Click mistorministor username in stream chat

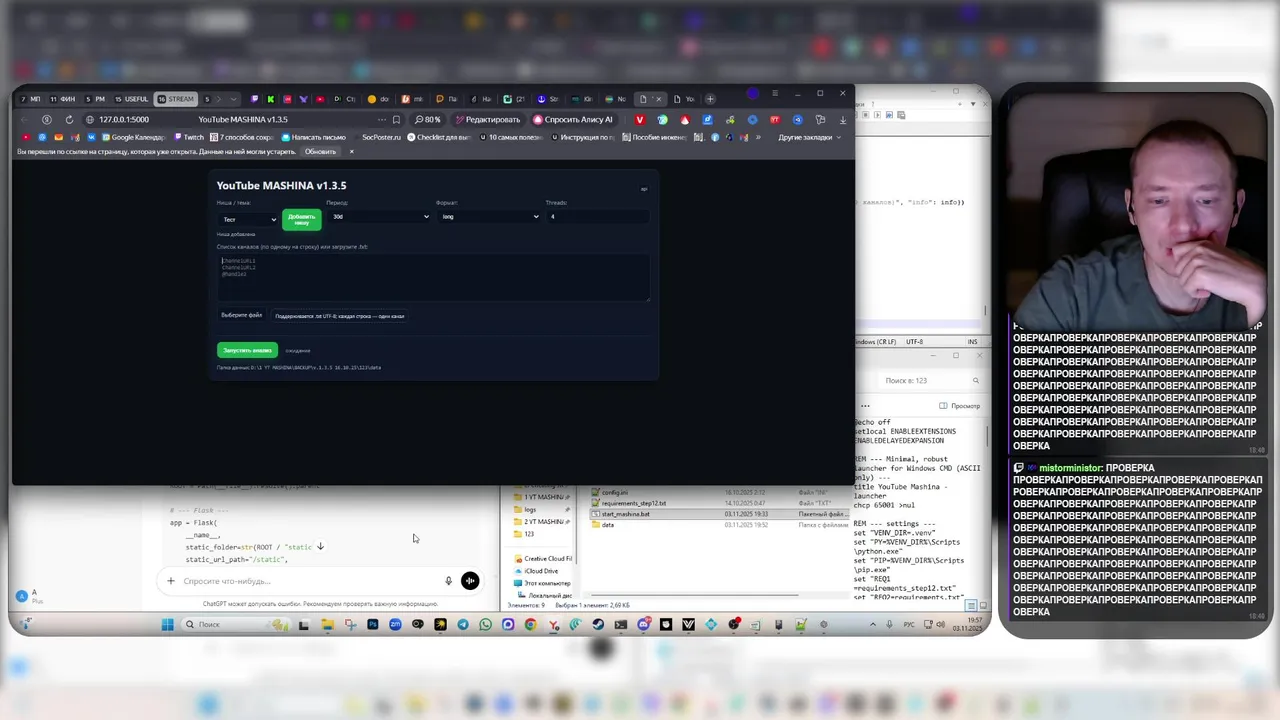point(1071,468)
